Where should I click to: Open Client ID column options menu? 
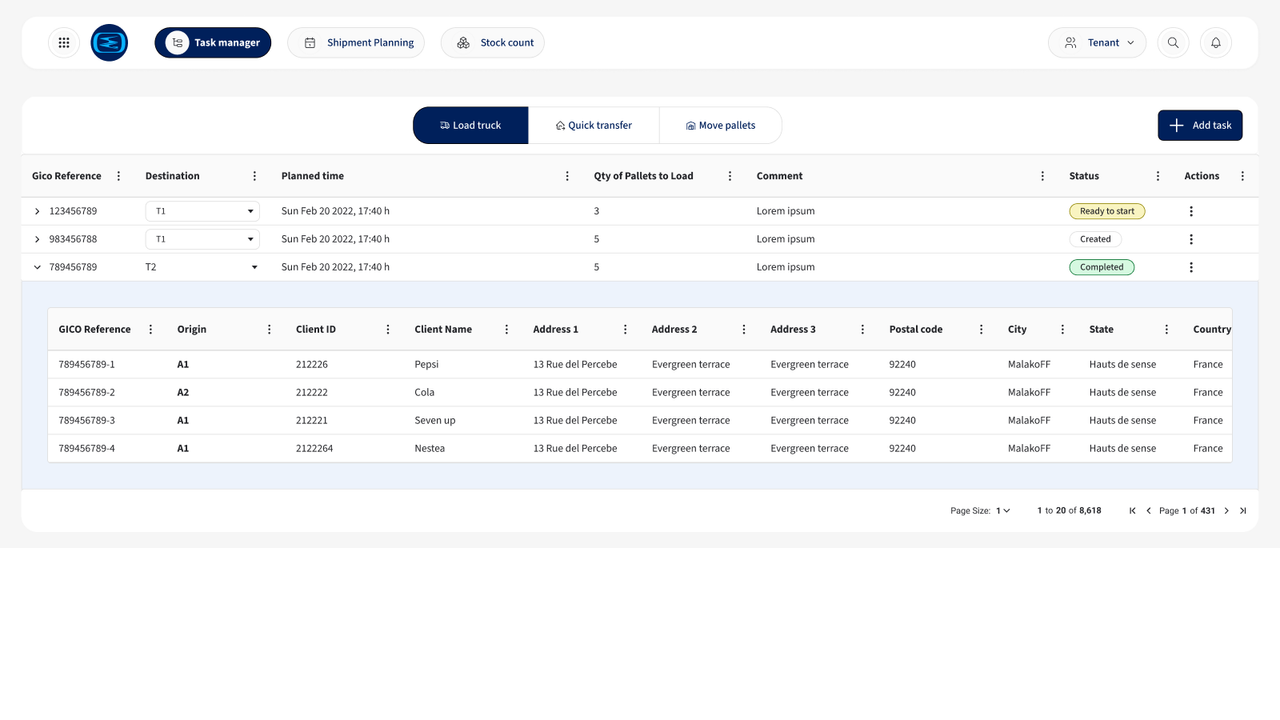click(388, 329)
